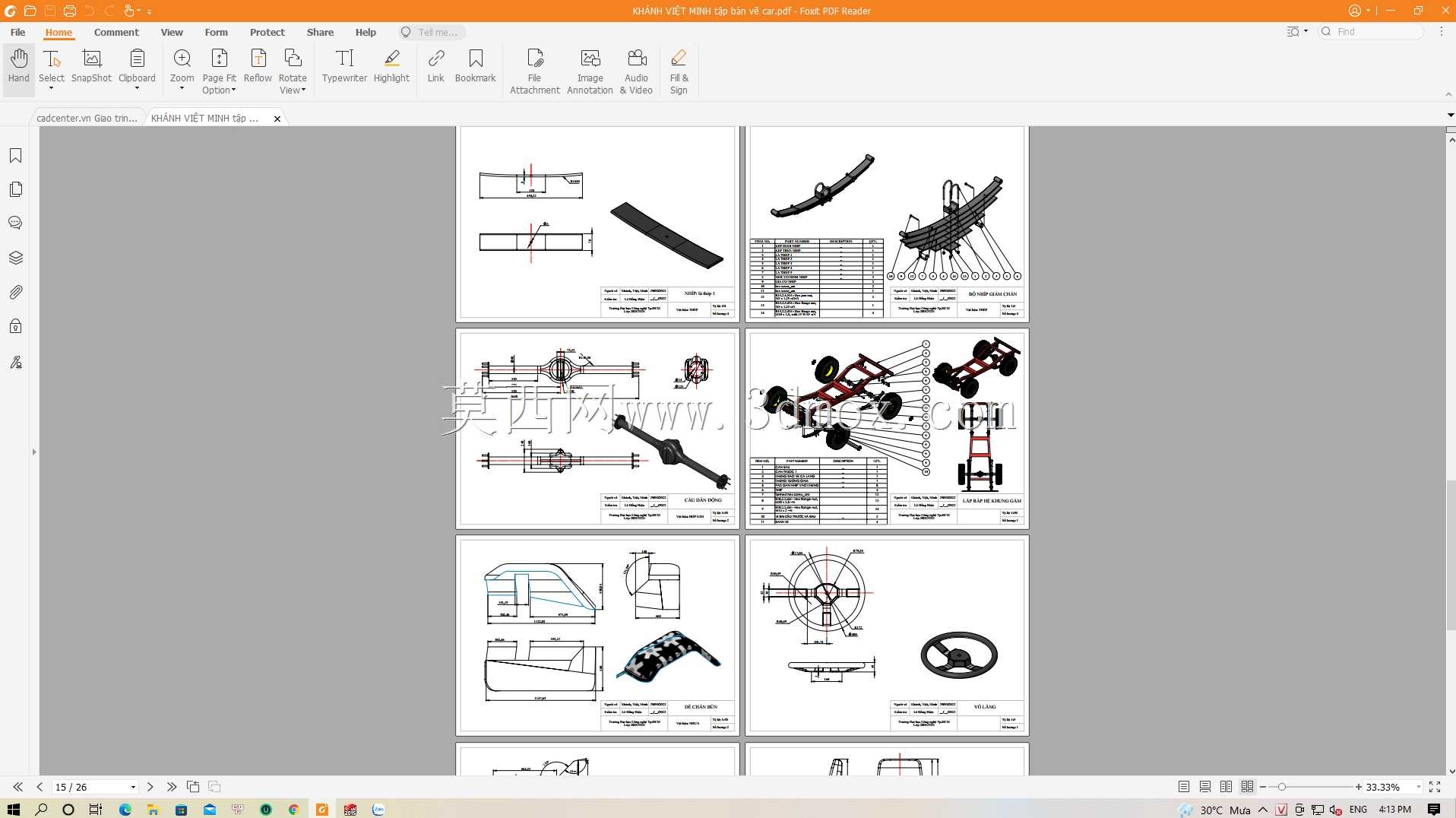Switch to the View tab
Viewport: 1456px width, 818px height.
[x=172, y=32]
